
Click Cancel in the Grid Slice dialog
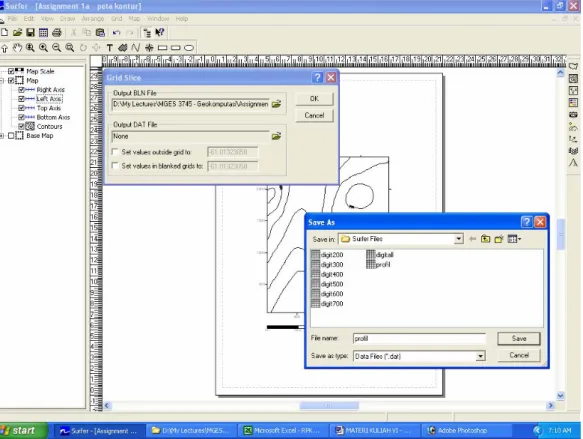(314, 116)
